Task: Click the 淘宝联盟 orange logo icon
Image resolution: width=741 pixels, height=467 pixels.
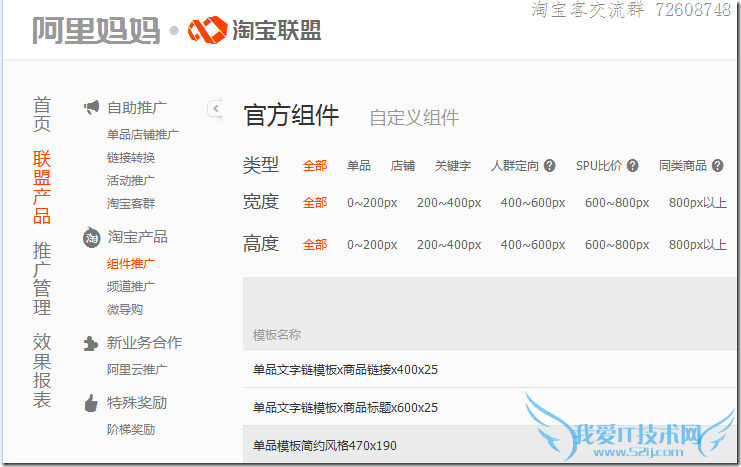Action: (207, 30)
